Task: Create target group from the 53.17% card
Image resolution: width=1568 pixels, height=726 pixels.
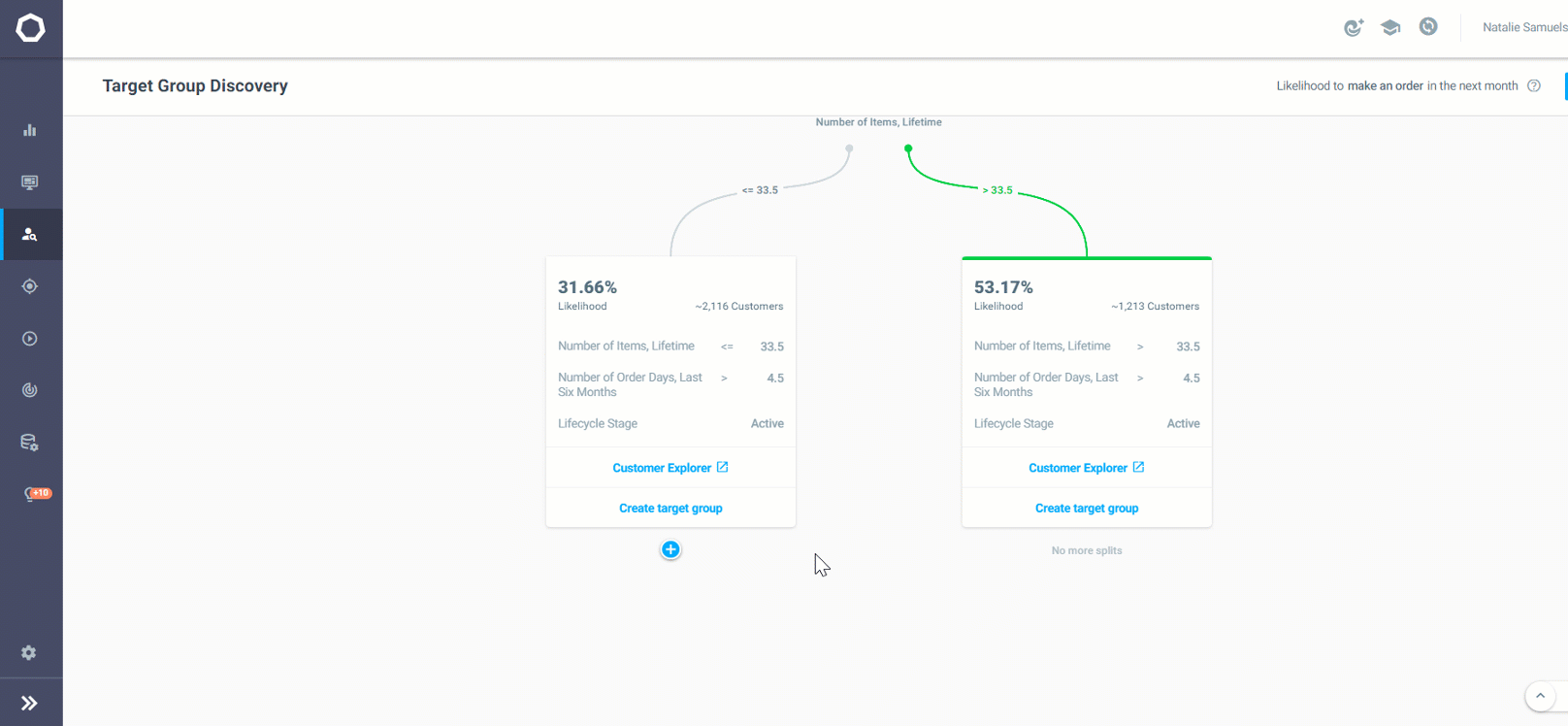Action: 1087,509
